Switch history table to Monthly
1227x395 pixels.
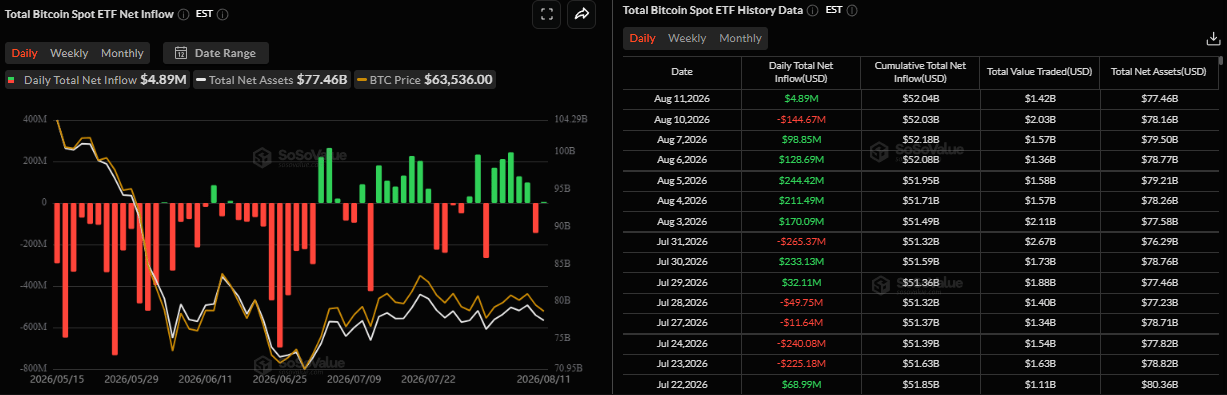pos(740,38)
